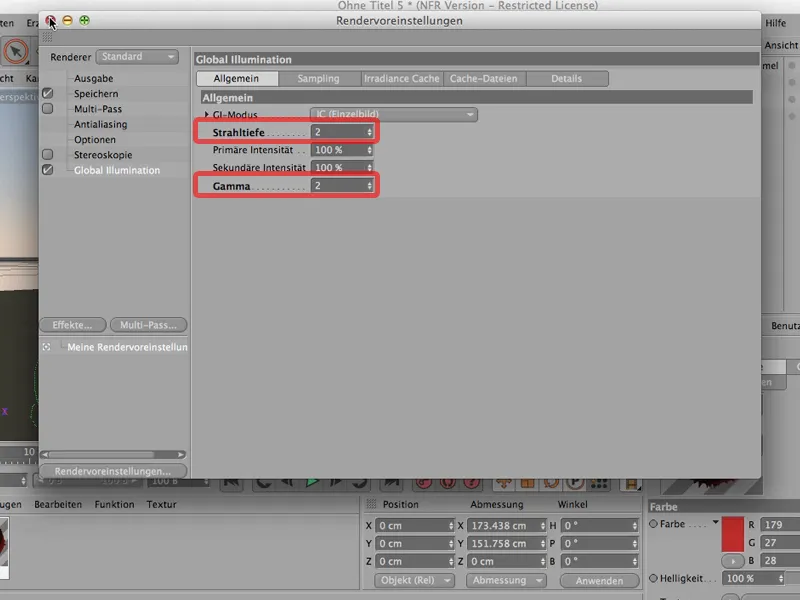Click the B color value field showing 28
The height and width of the screenshot is (600, 800).
click(780, 561)
